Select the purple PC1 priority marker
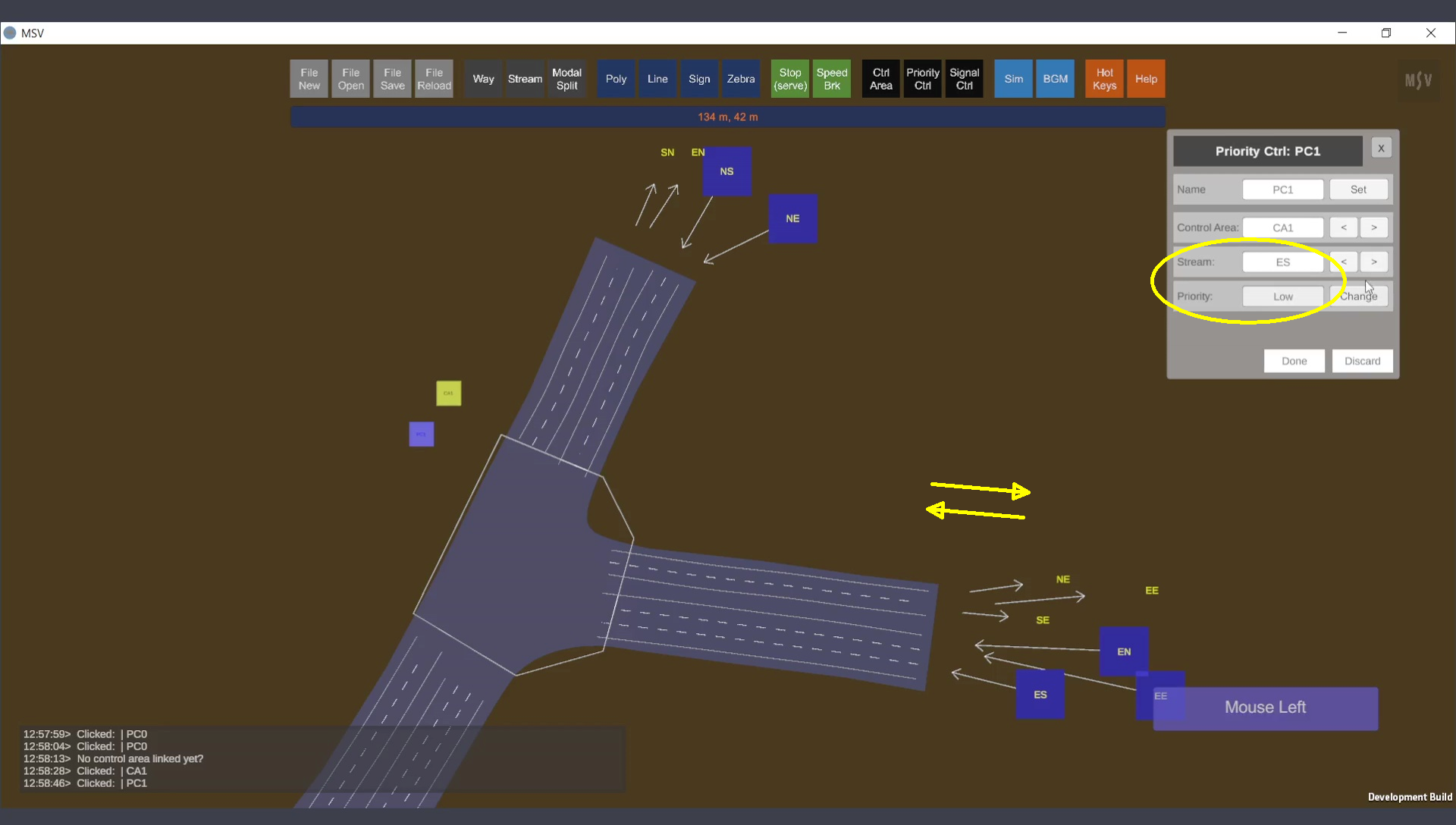The image size is (1456, 825). pyautogui.click(x=421, y=434)
